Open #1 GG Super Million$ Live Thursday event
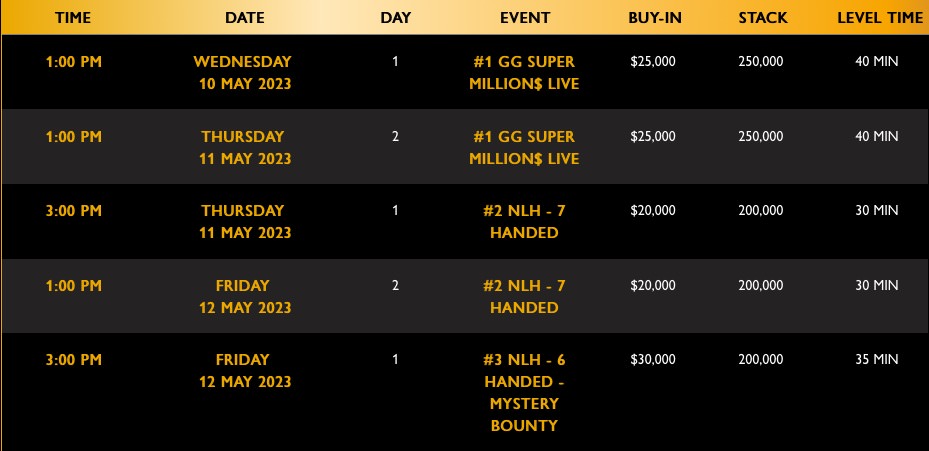 coord(524,148)
